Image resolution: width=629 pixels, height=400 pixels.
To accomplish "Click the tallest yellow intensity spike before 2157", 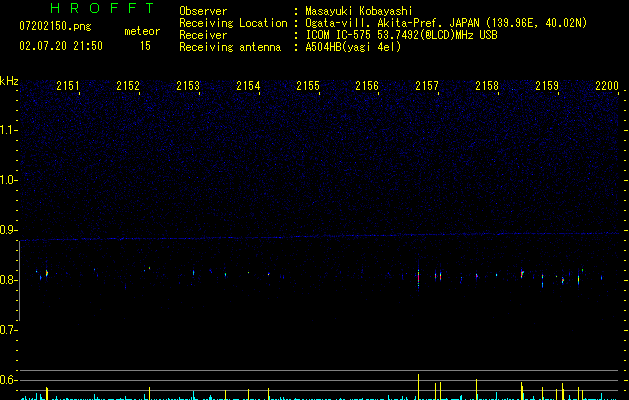I will tap(418, 387).
